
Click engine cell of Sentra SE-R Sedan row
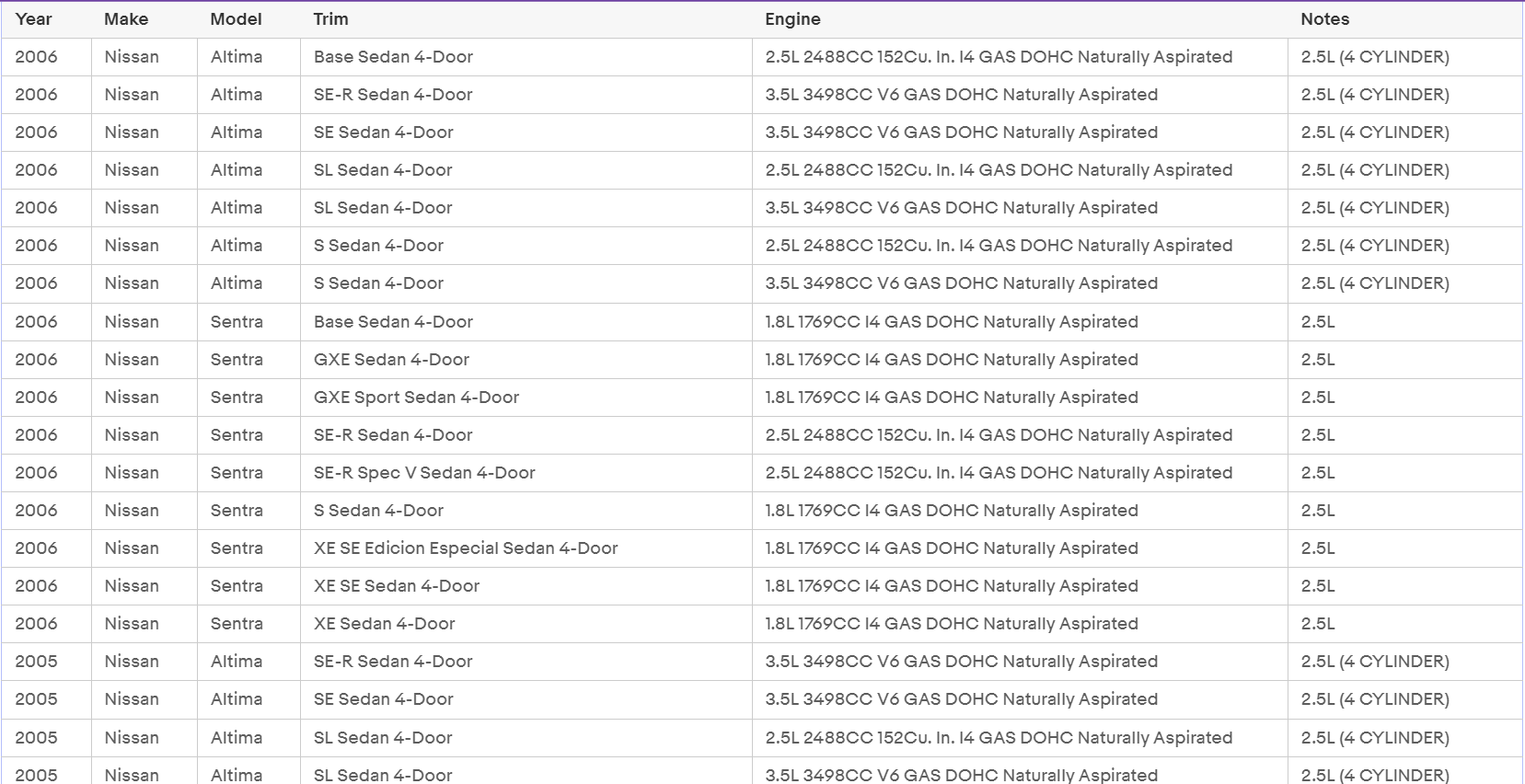1020,435
